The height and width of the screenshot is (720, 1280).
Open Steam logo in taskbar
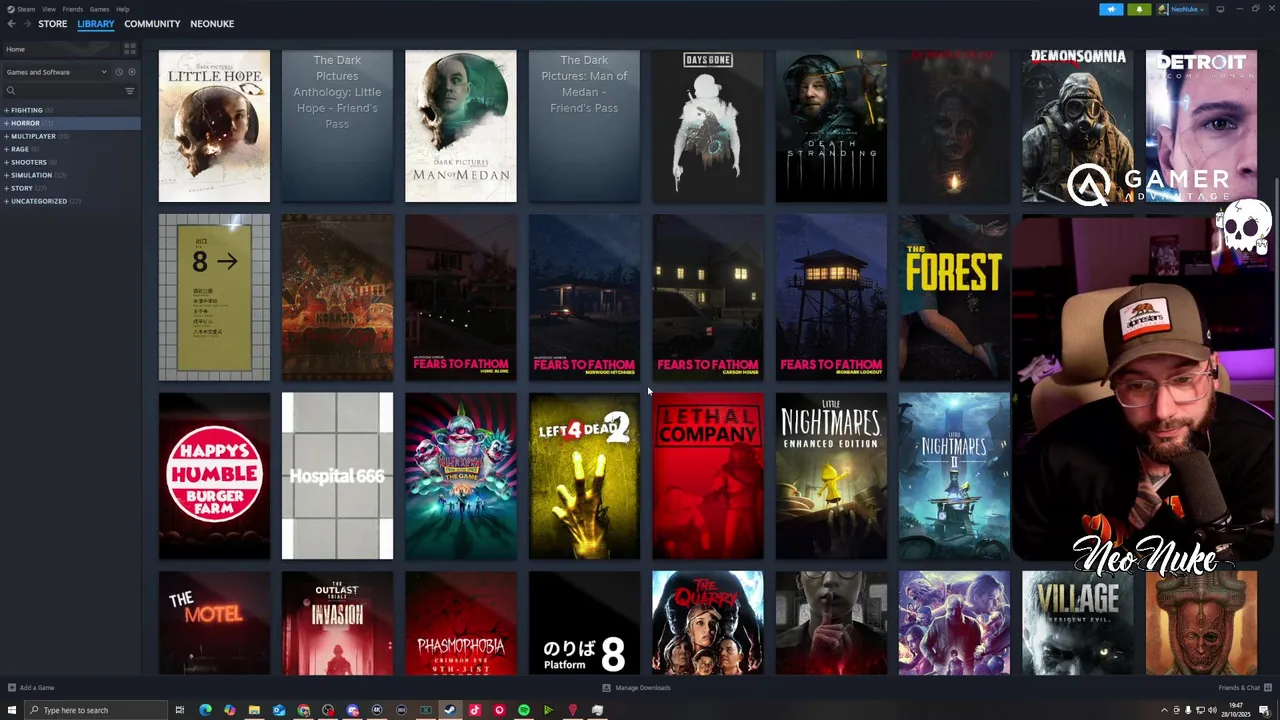pos(450,710)
